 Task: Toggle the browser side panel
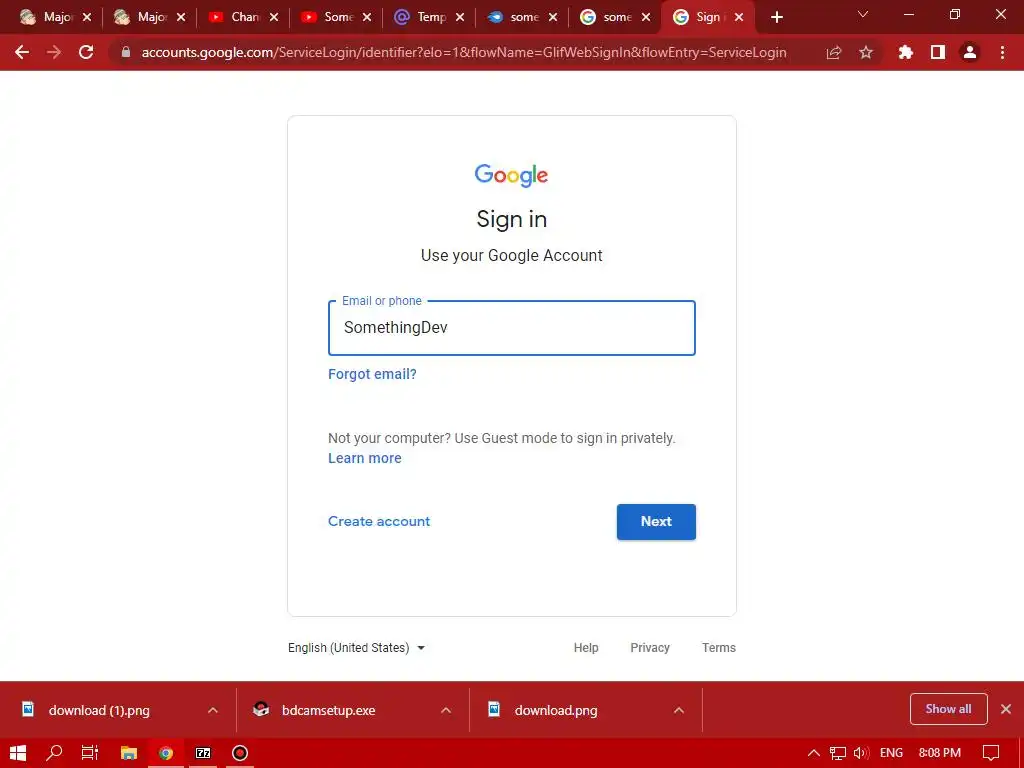[x=938, y=52]
